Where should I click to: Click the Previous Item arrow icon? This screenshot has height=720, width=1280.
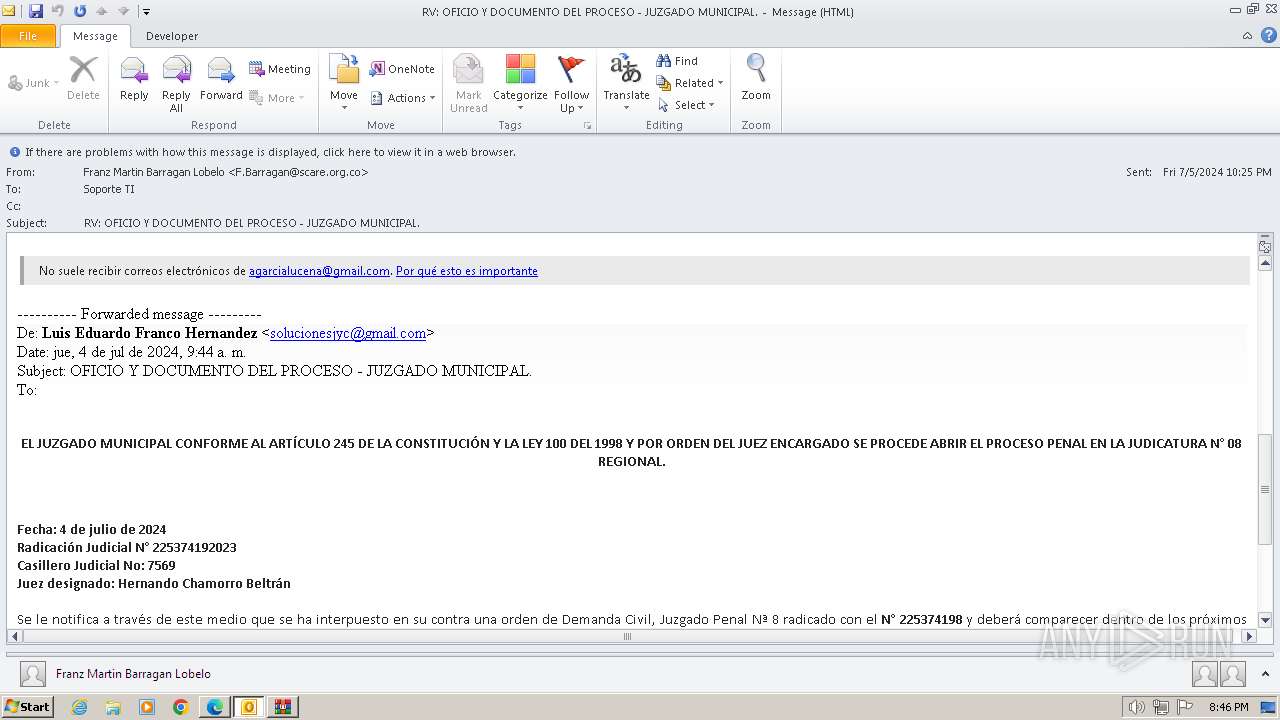point(102,11)
